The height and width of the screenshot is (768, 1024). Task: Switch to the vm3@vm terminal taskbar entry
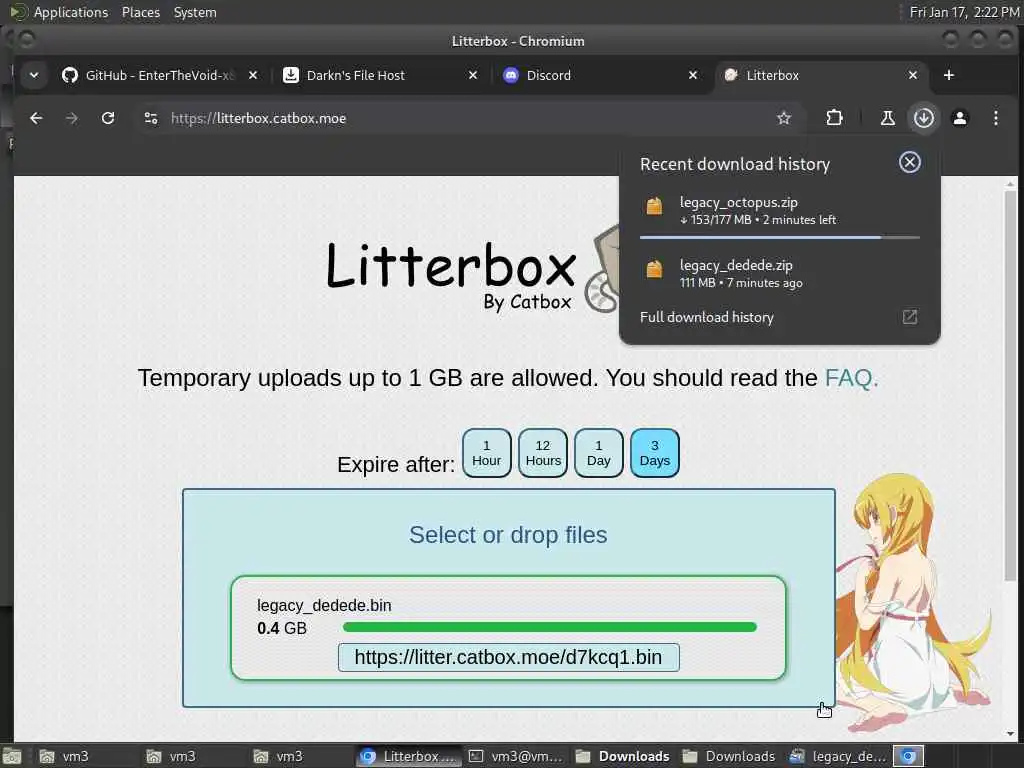pyautogui.click(x=516, y=756)
